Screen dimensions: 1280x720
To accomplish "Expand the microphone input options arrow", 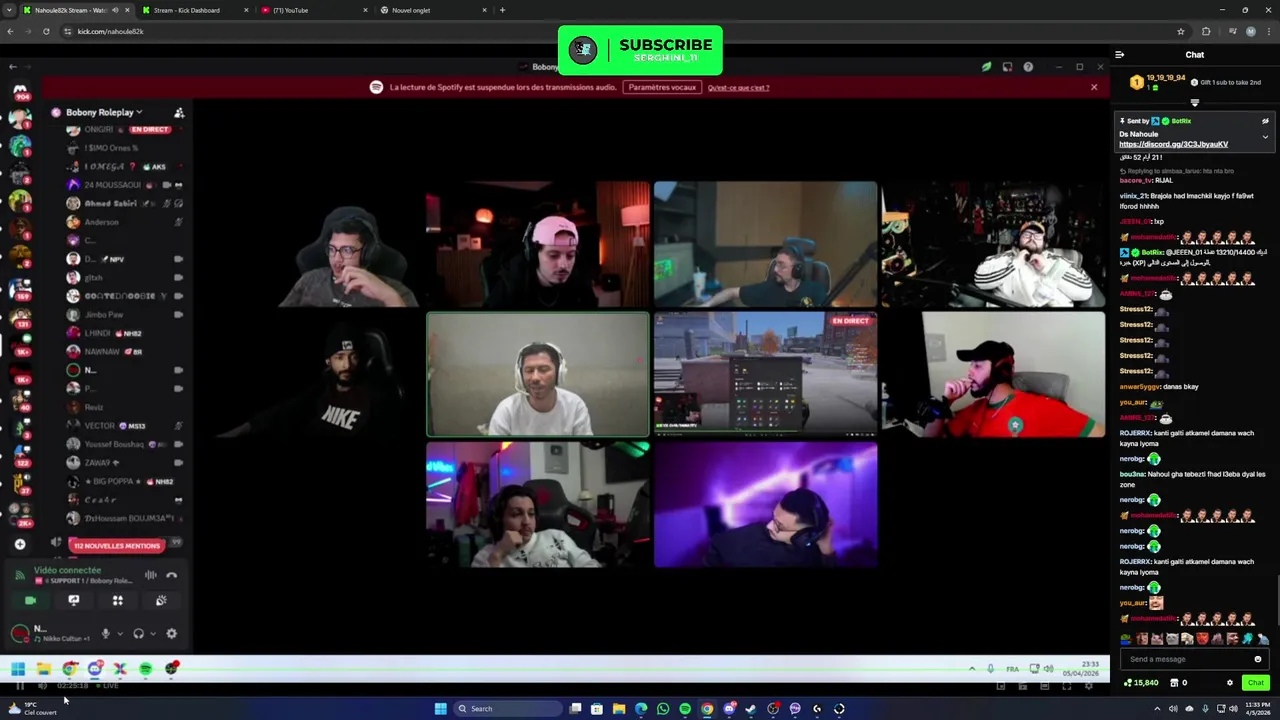I will (x=120, y=633).
